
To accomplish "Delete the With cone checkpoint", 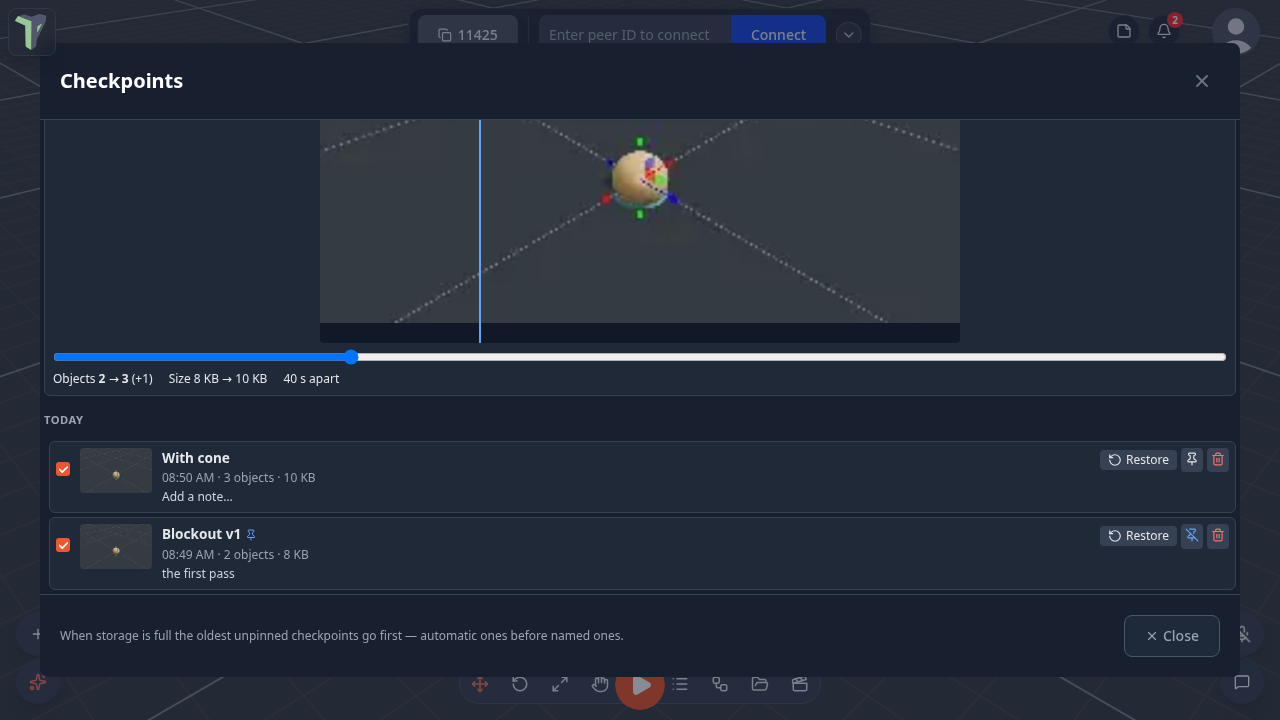I will click(x=1218, y=459).
